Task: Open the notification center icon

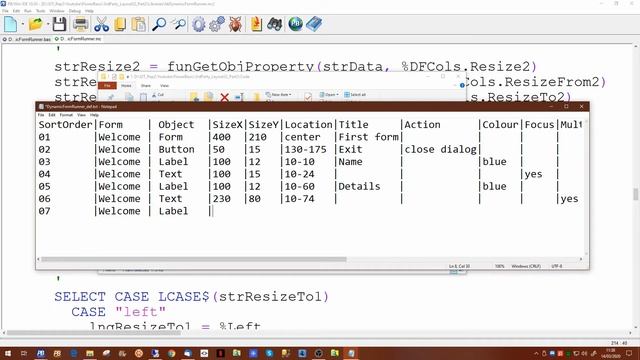Action: (x=629, y=353)
